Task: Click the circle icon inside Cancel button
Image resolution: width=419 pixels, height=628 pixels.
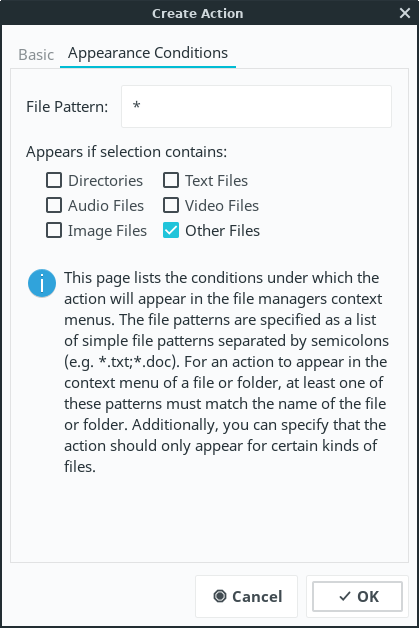Action: pos(220,596)
